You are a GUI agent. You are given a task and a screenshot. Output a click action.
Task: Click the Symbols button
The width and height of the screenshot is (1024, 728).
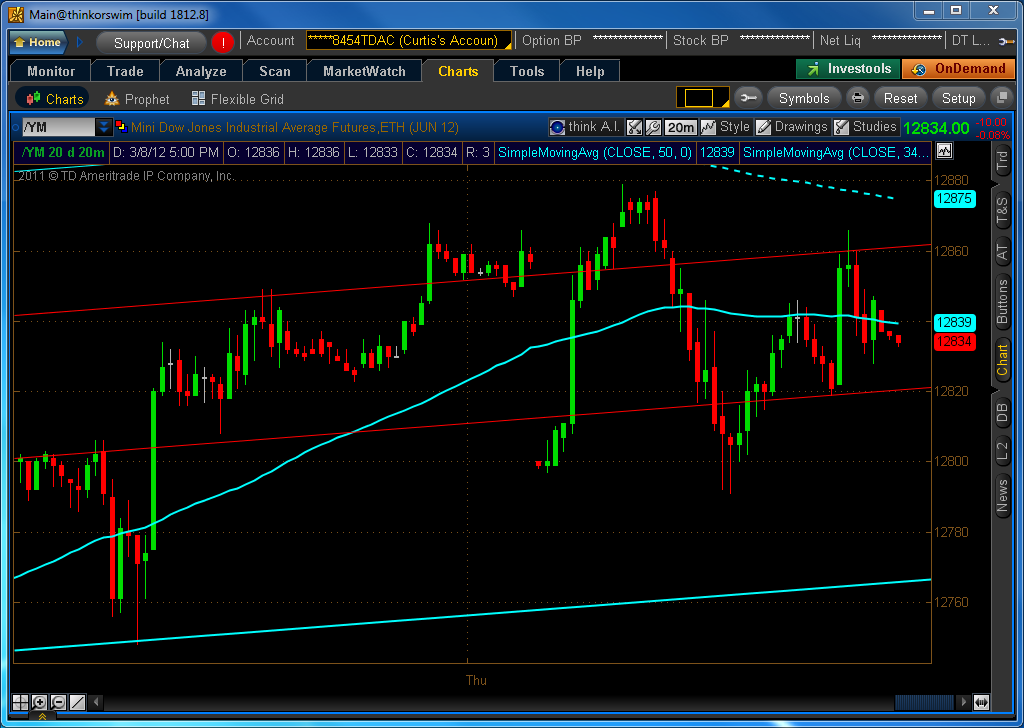[804, 98]
